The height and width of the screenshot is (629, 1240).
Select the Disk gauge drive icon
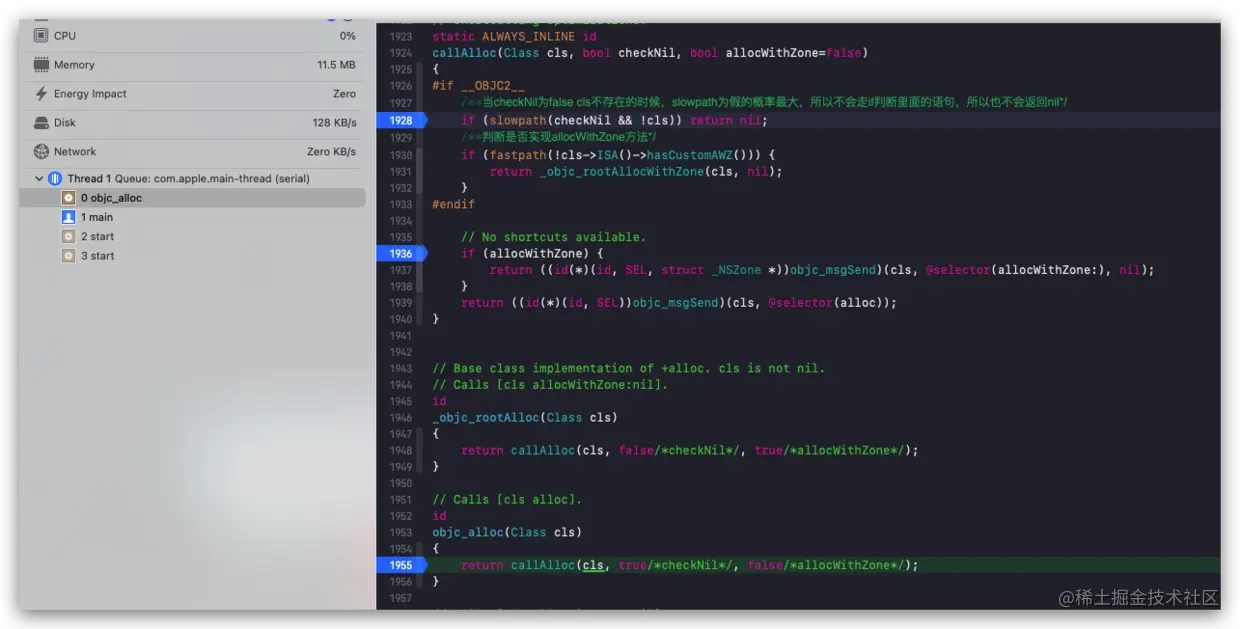pyautogui.click(x=41, y=122)
